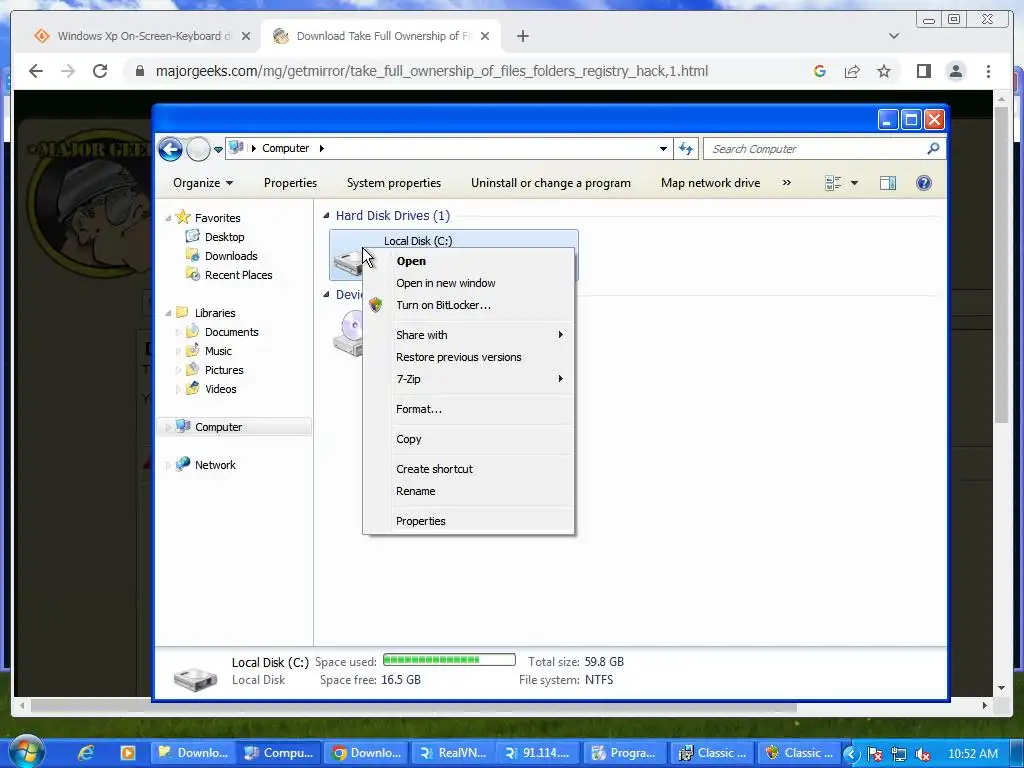Screen dimensions: 1024x768
Task: Choose Turn on BitLocker
Action: (469, 305)
